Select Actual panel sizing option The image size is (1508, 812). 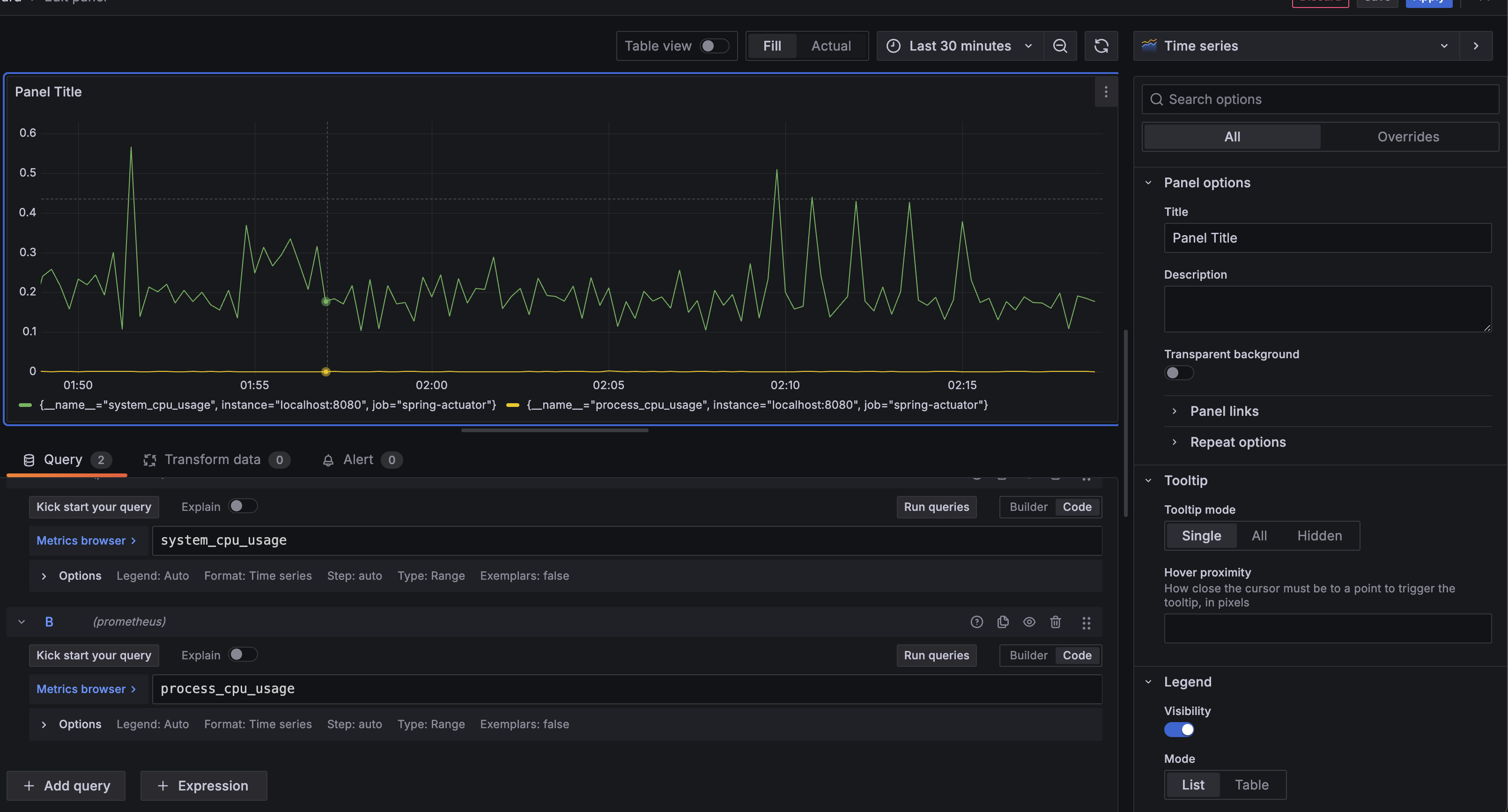pos(831,46)
